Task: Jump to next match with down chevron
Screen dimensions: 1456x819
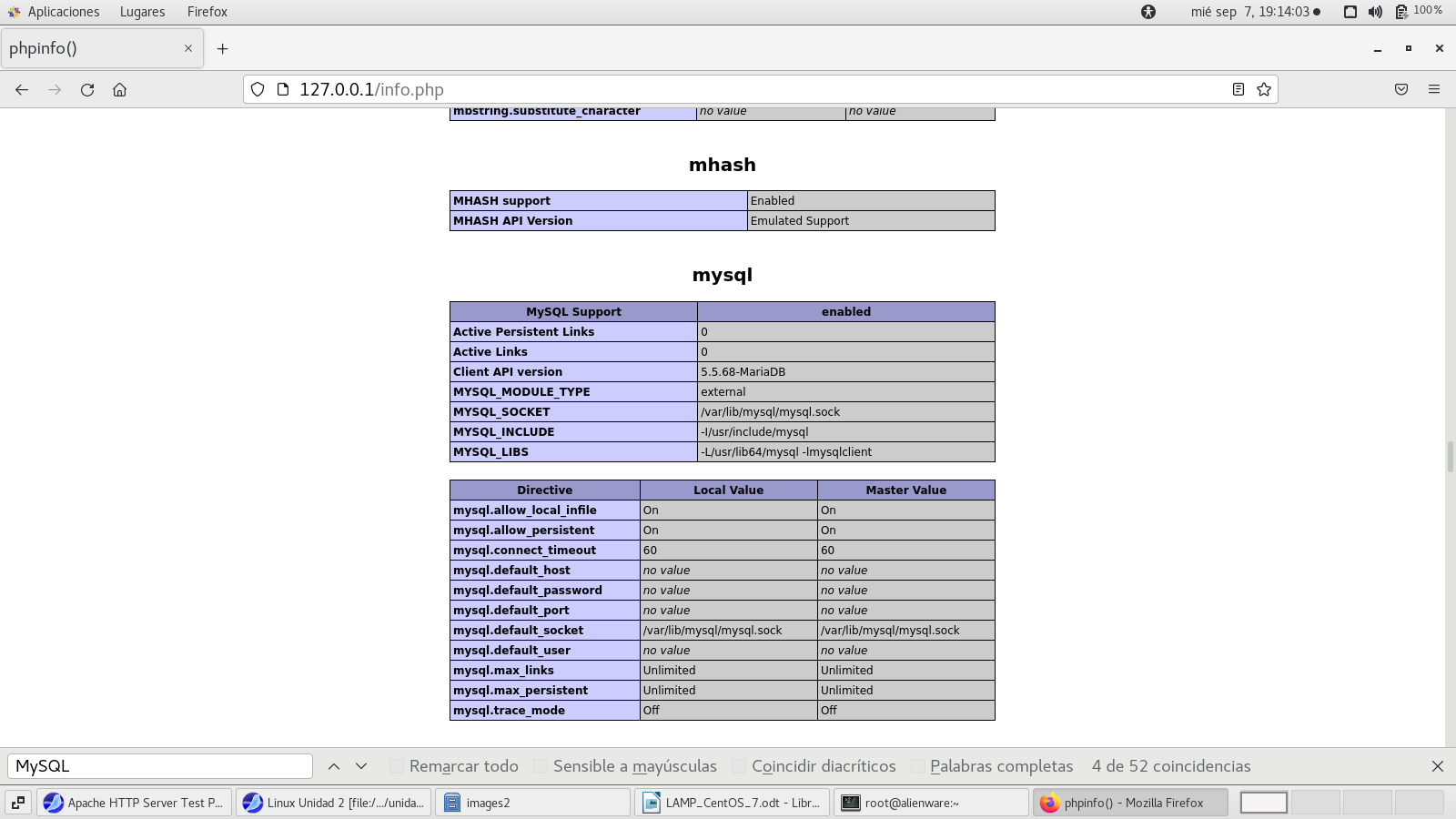Action: pos(361,766)
